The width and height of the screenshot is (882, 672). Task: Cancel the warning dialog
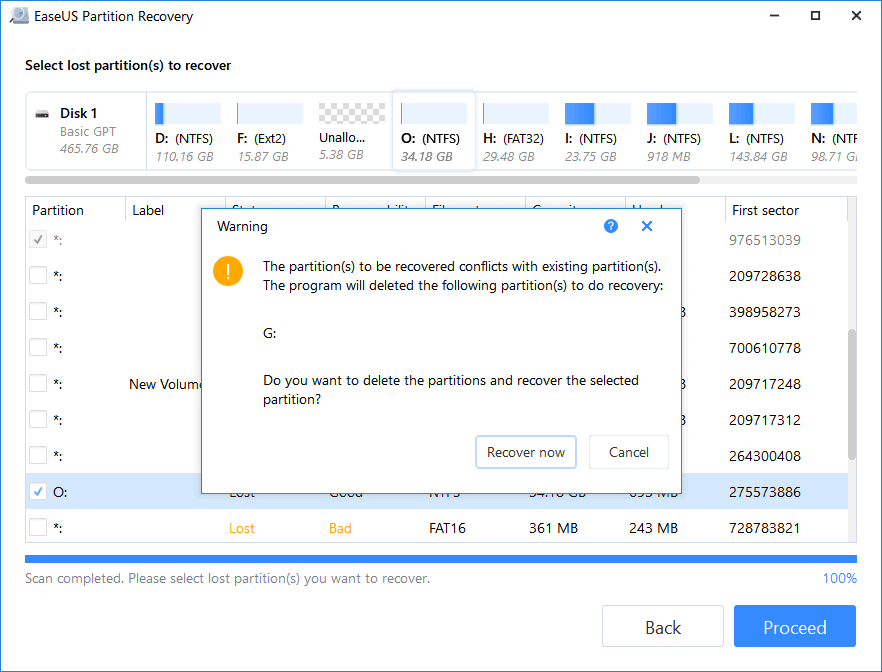(628, 452)
